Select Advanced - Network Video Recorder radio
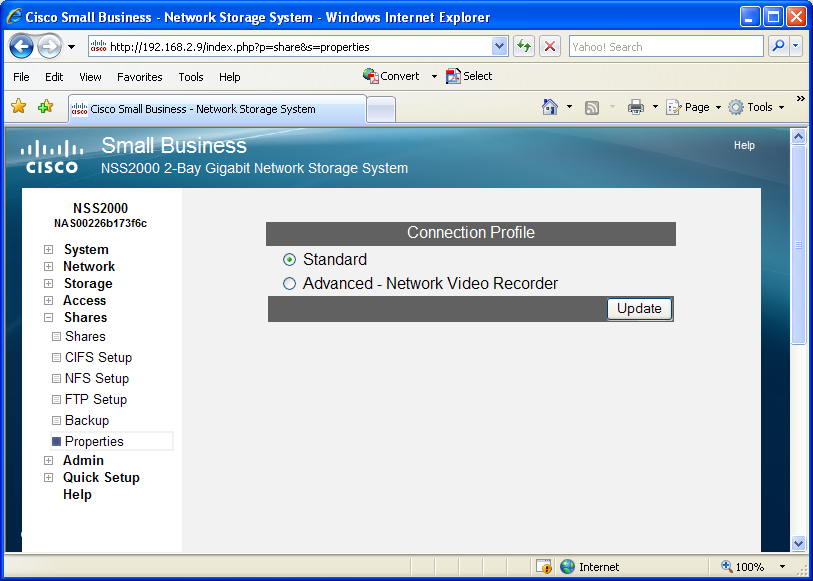813x581 pixels. tap(289, 284)
